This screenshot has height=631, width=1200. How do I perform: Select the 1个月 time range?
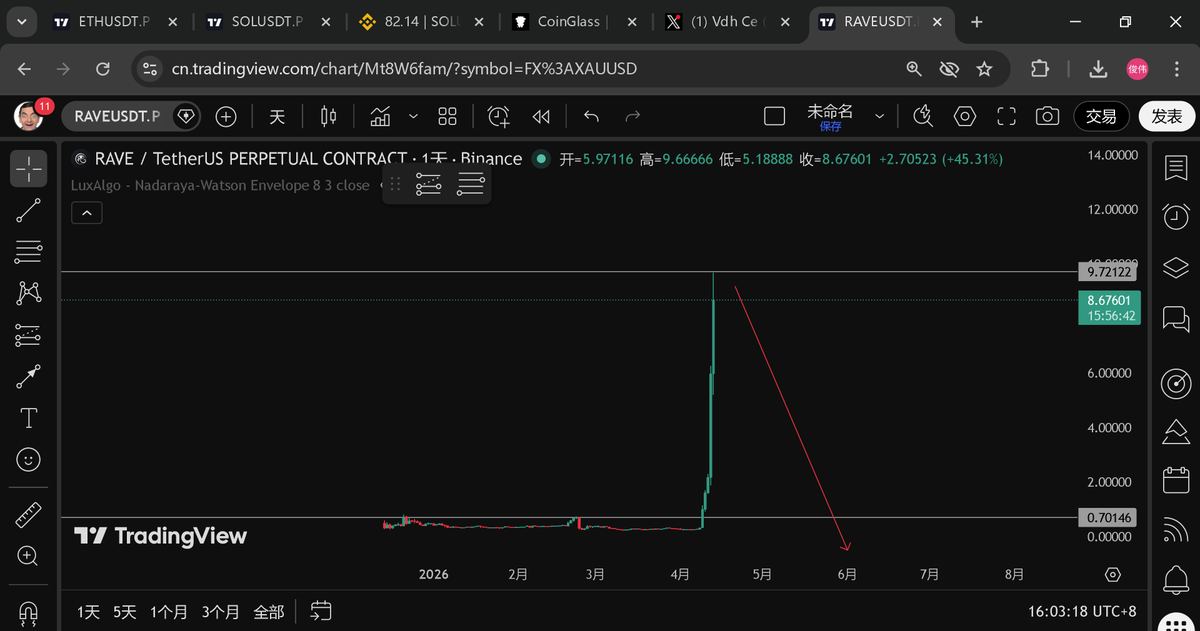169,611
